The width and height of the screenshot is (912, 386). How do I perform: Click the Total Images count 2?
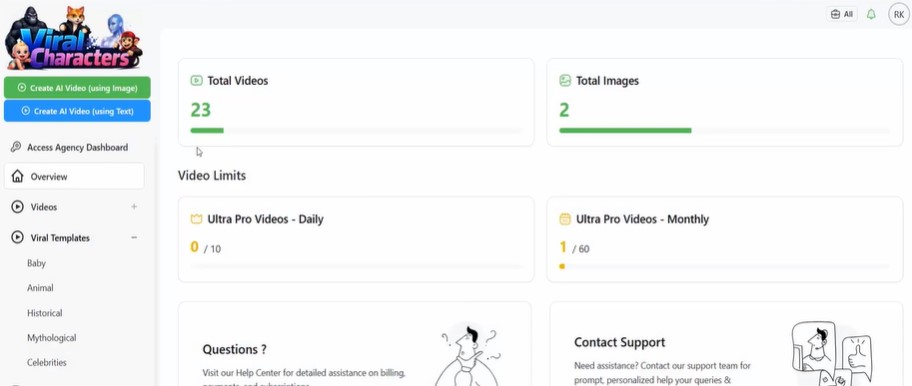[x=564, y=110]
